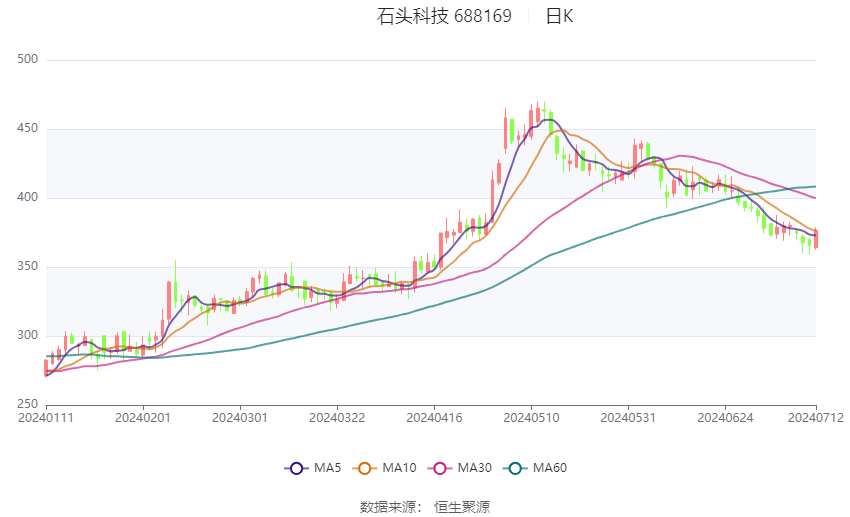The width and height of the screenshot is (850, 517).
Task: Click the 300 y-axis label
Action: coord(28,335)
